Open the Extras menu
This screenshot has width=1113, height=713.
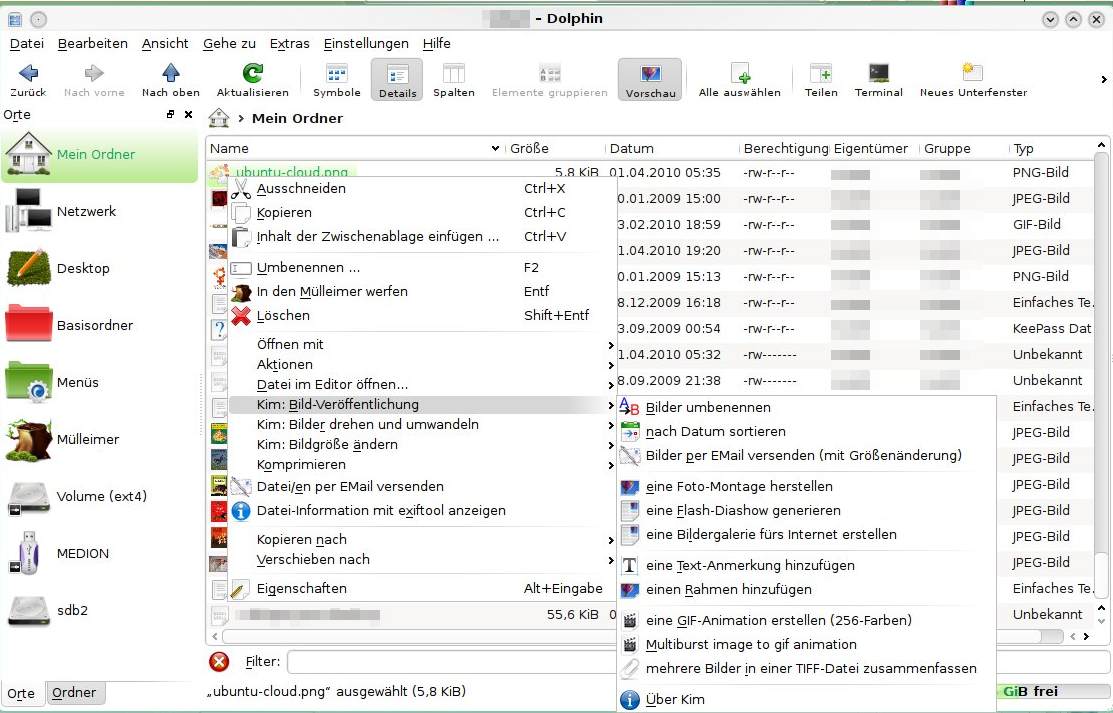pyautogui.click(x=290, y=43)
